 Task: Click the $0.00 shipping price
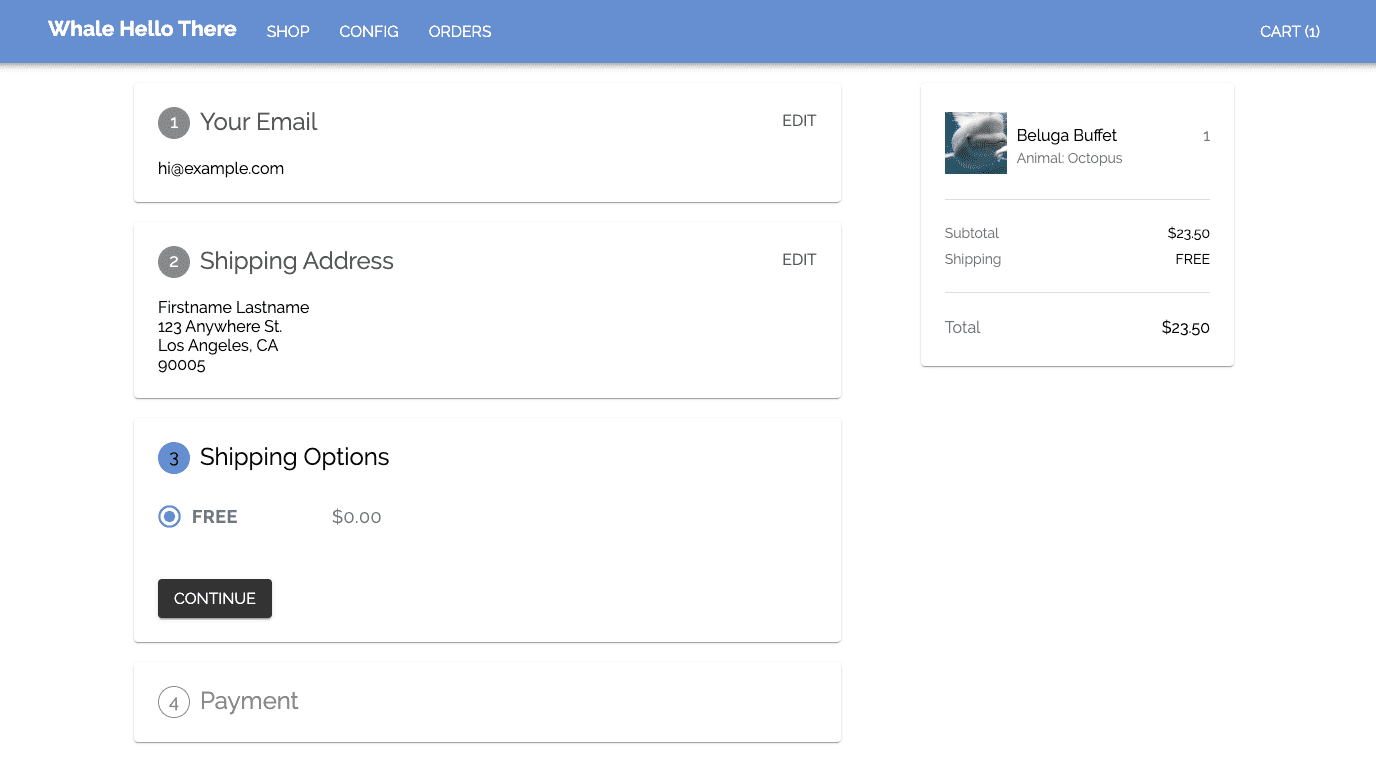(357, 517)
